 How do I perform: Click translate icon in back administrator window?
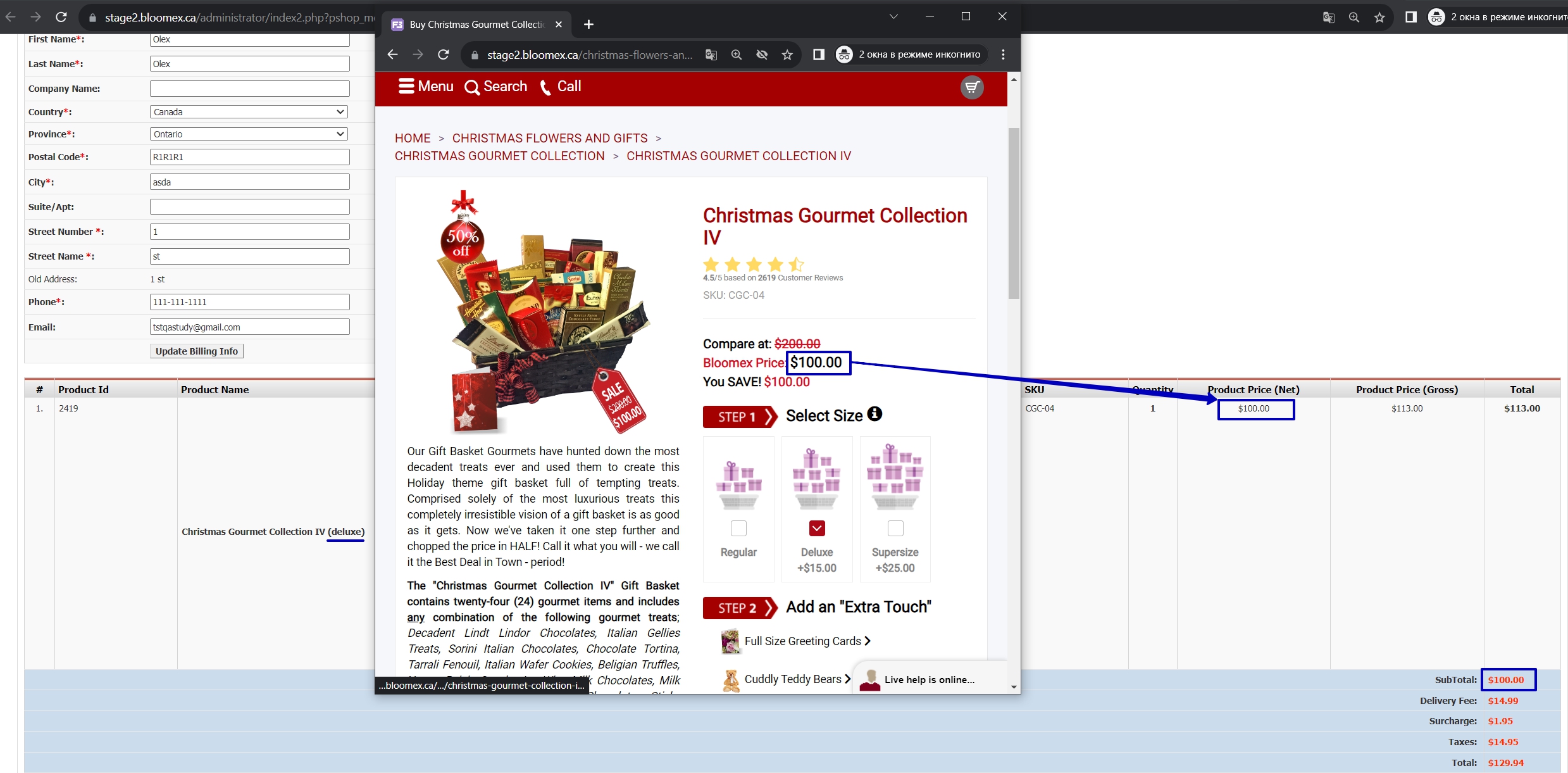coord(1329,17)
